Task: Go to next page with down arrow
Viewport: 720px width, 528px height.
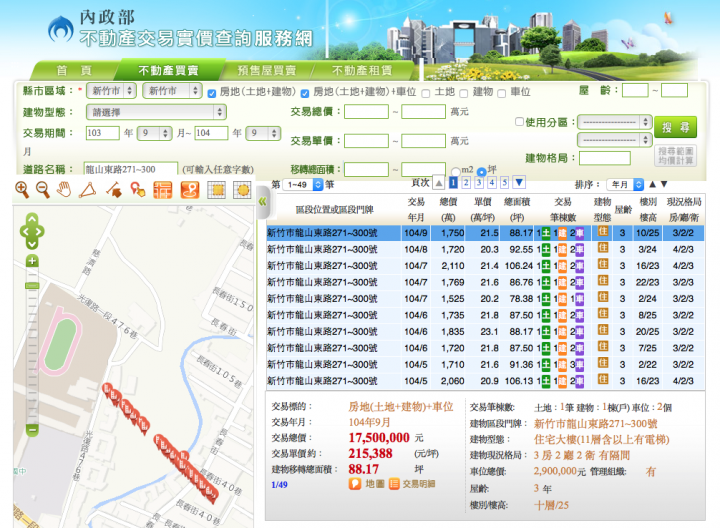Action: click(x=519, y=183)
